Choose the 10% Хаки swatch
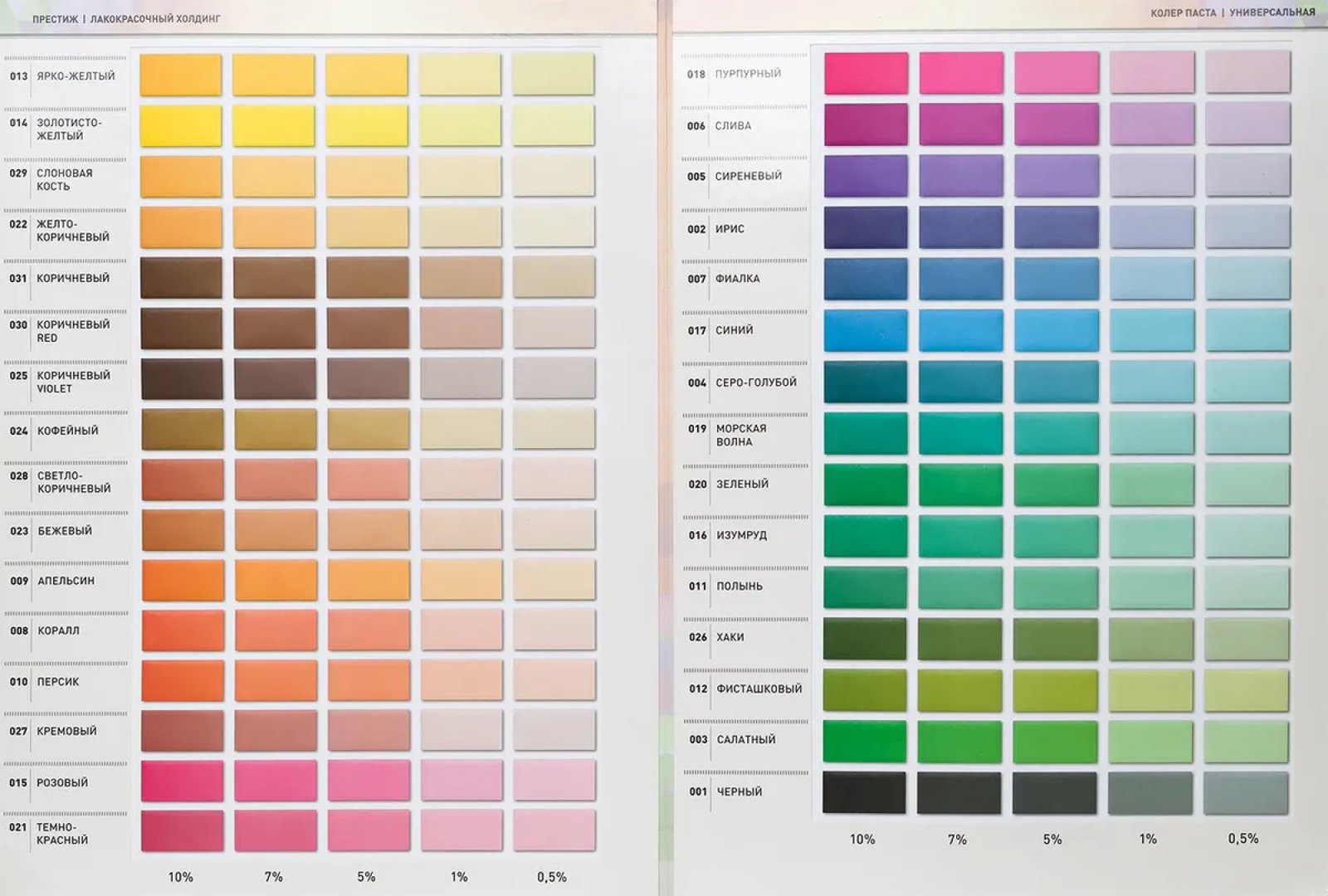This screenshot has width=1328, height=896. tap(865, 639)
